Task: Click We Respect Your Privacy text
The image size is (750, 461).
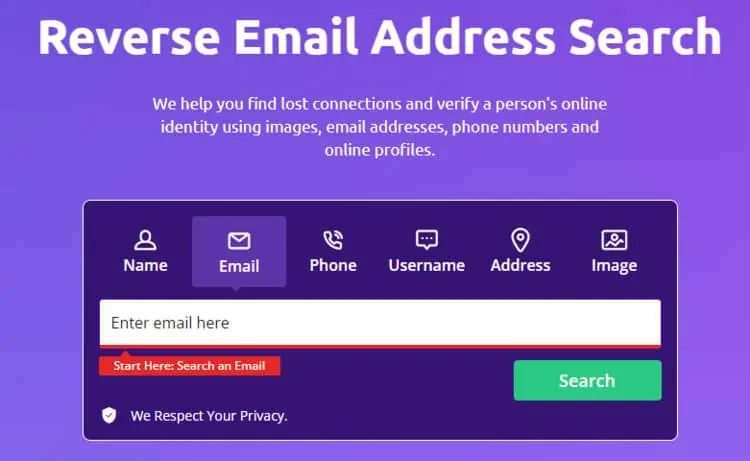Action: 209,416
